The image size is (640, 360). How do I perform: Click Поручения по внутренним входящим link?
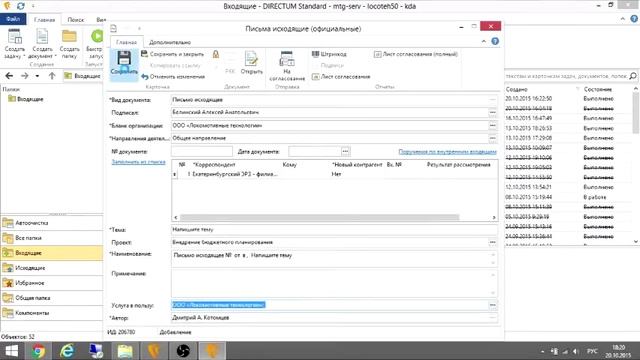coord(447,151)
